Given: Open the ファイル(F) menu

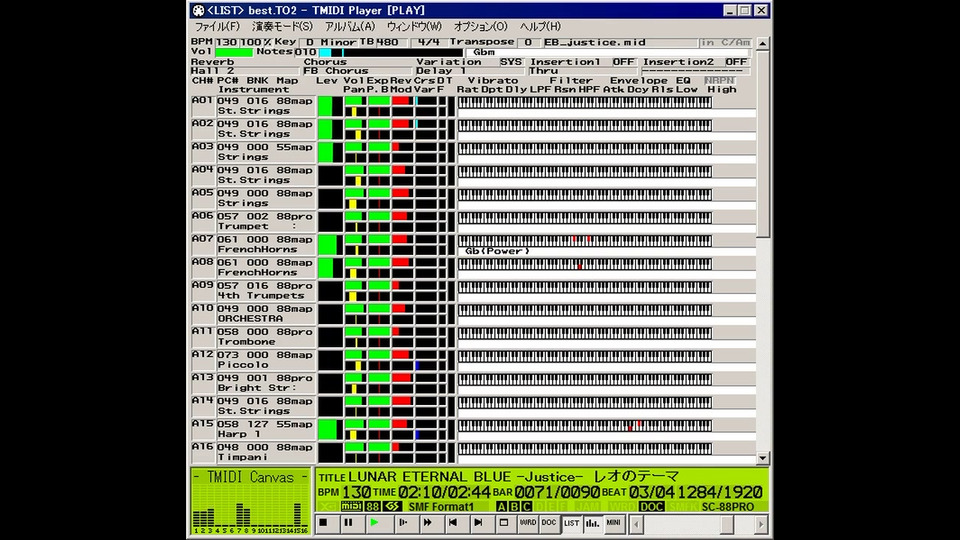Looking at the screenshot, I should click(x=217, y=26).
